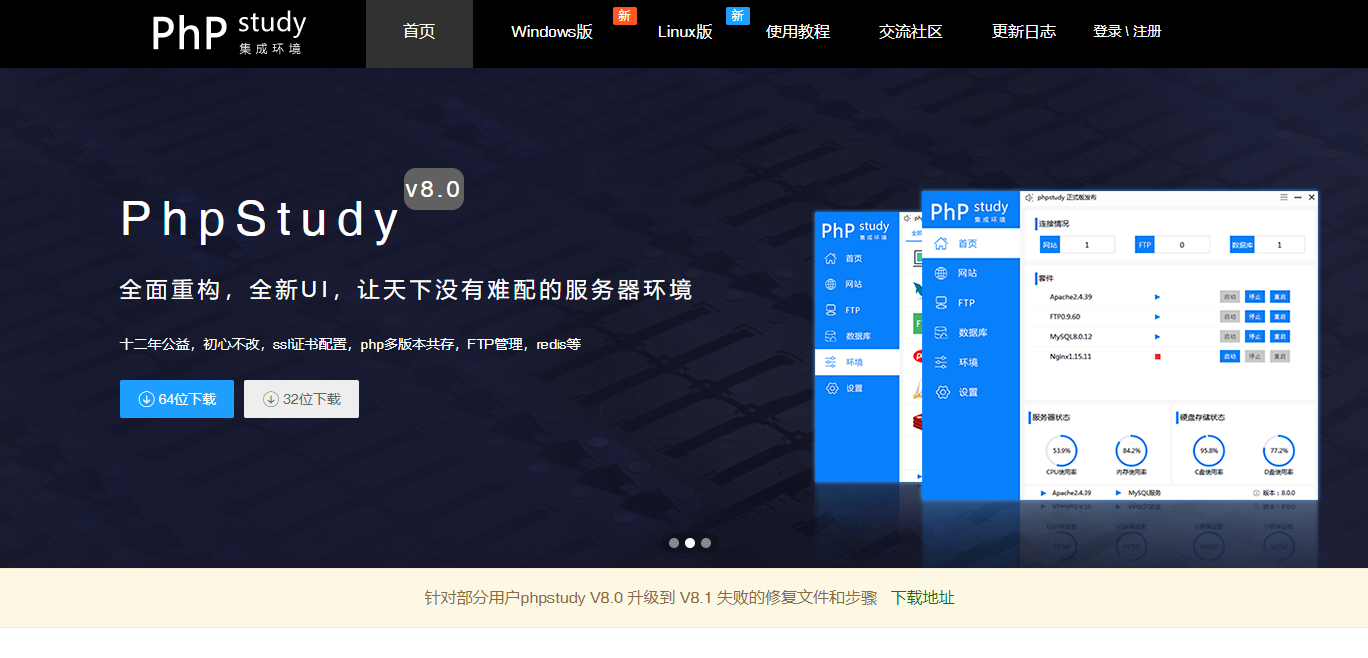Go to the Linux版 navigation item
The image size is (1368, 658).
point(685,32)
